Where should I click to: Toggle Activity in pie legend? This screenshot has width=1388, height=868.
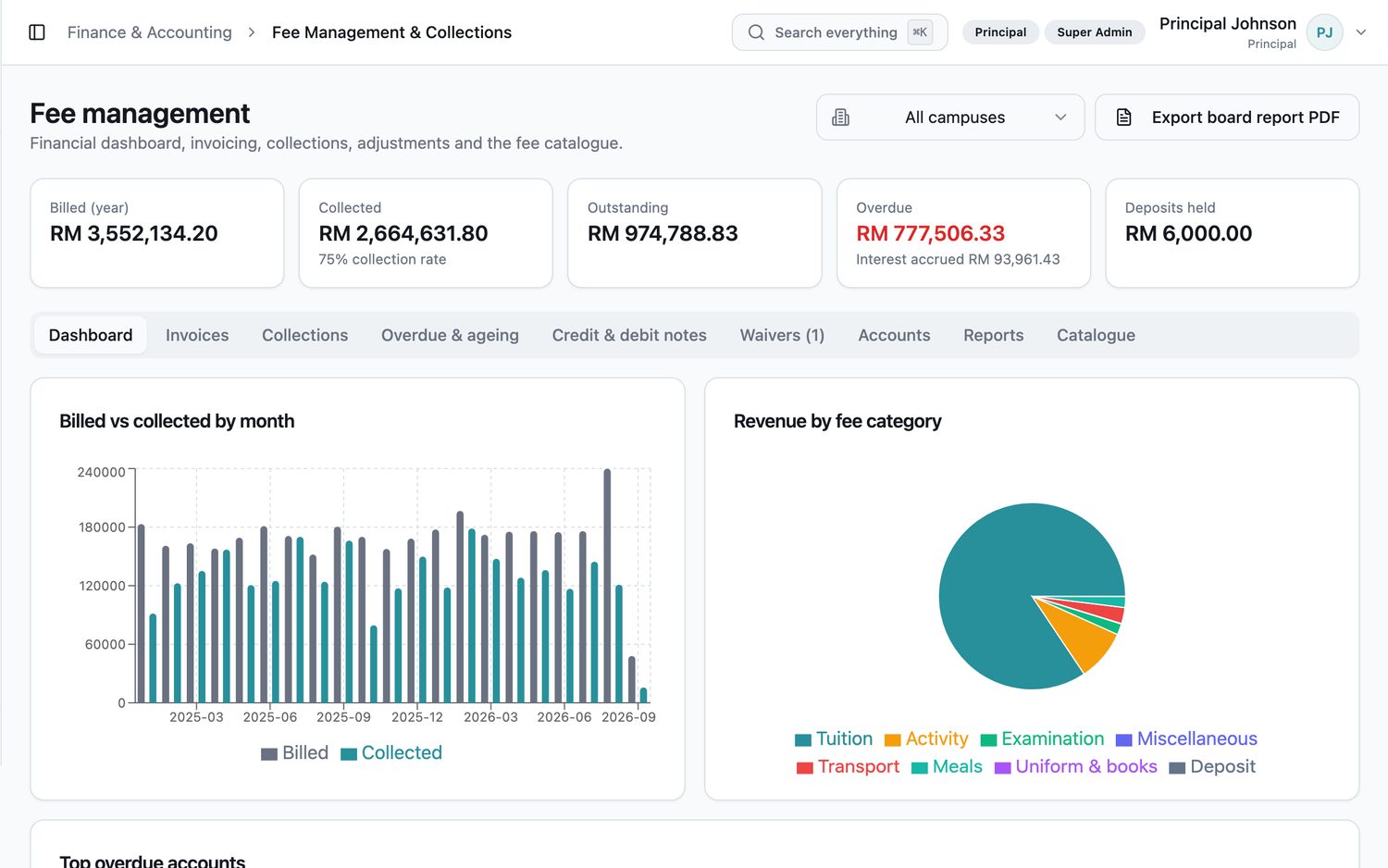pyautogui.click(x=926, y=739)
